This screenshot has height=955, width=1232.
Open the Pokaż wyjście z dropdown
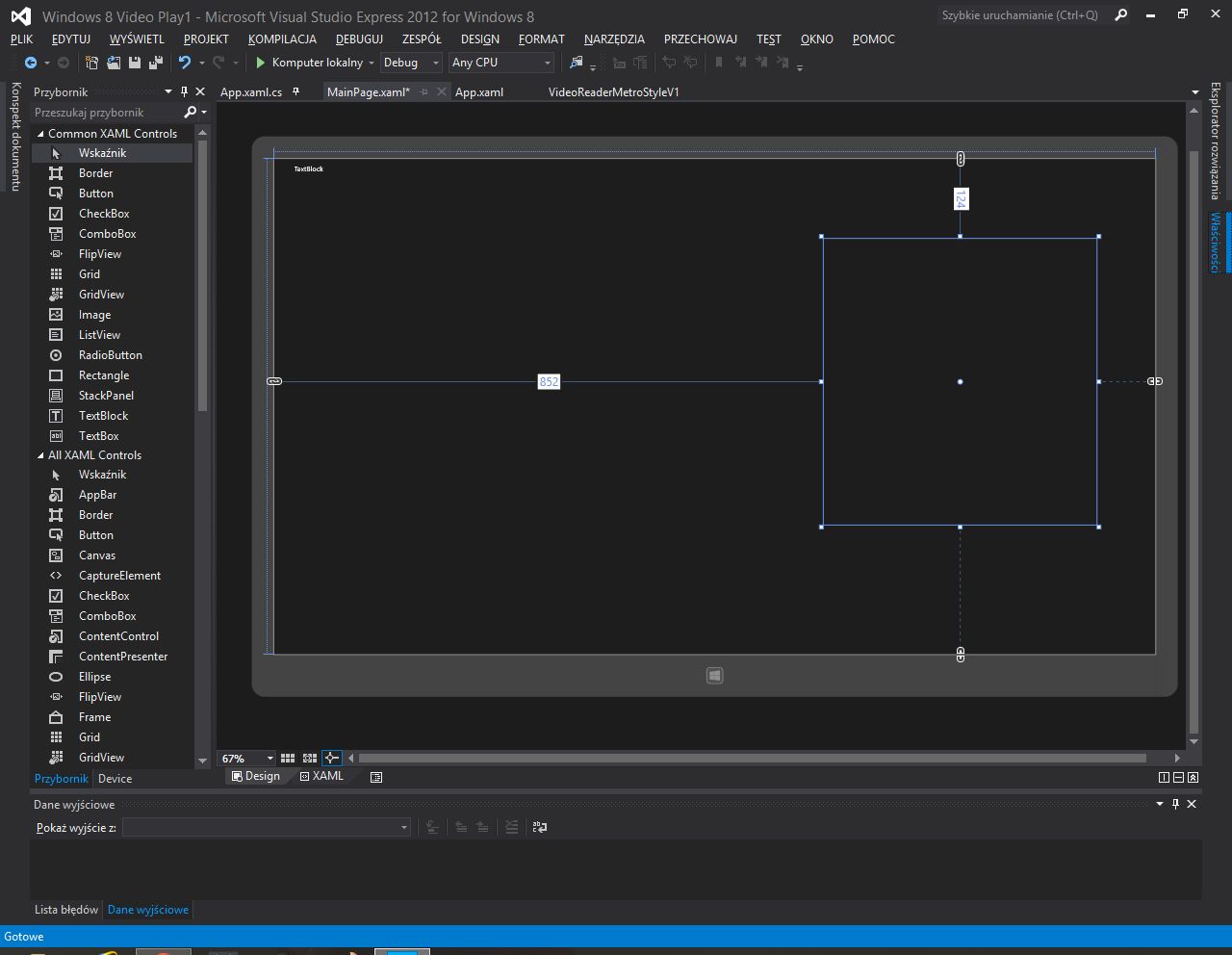(267, 827)
